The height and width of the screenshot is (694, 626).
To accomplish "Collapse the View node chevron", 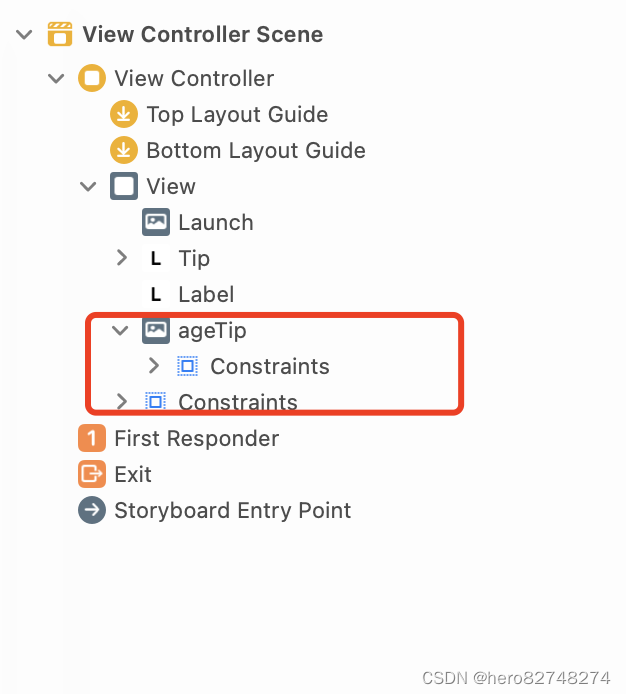I will click(88, 186).
